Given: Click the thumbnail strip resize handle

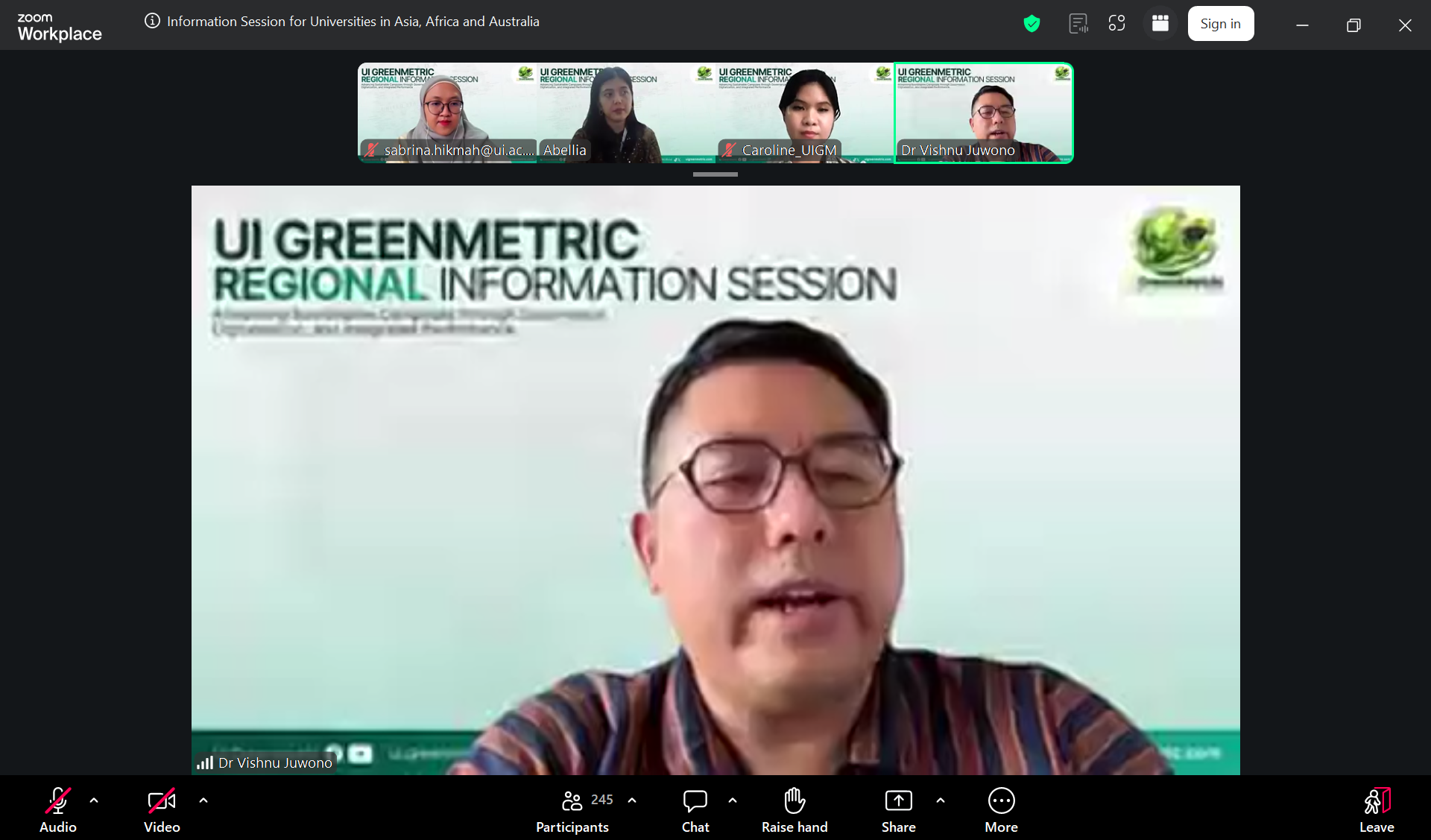Looking at the screenshot, I should click(x=715, y=174).
